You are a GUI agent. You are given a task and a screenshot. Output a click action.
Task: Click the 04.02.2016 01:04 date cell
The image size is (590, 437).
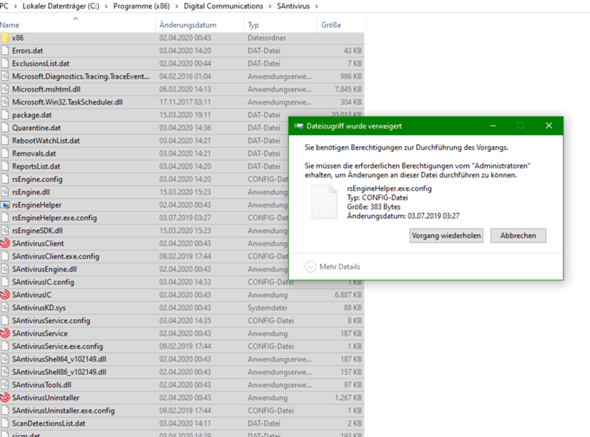185,76
